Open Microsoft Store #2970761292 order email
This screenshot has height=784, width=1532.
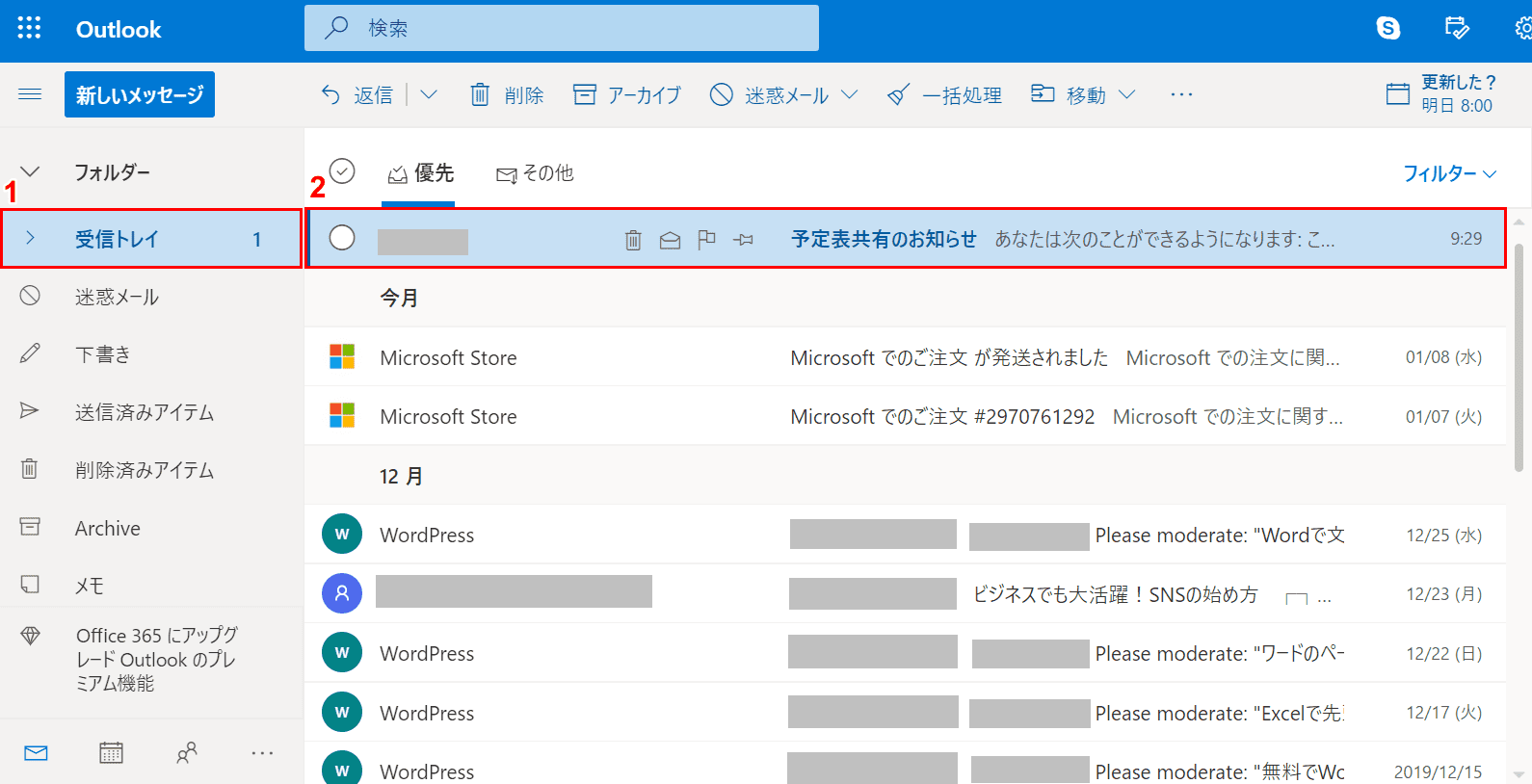coord(906,416)
